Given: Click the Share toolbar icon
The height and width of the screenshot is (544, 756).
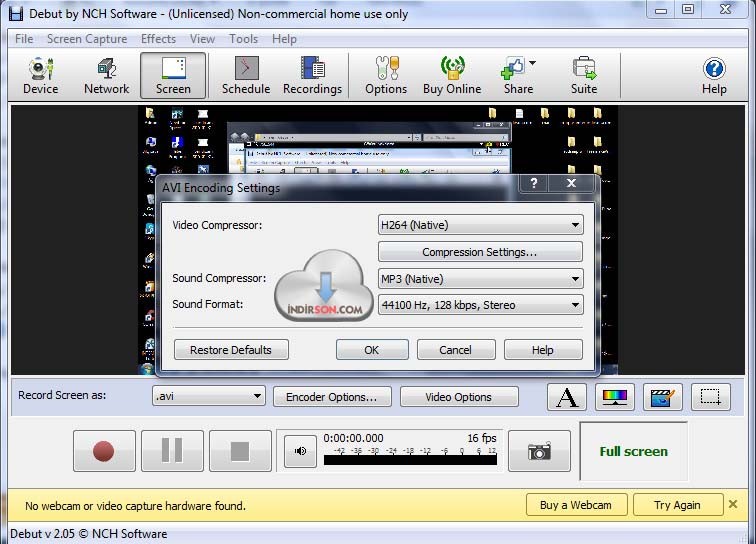Looking at the screenshot, I should (x=517, y=76).
